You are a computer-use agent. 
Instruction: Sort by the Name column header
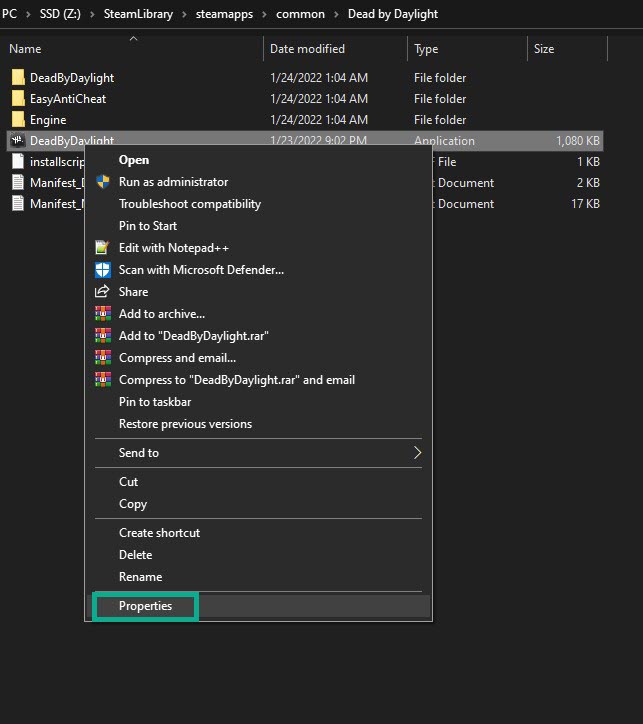25,48
